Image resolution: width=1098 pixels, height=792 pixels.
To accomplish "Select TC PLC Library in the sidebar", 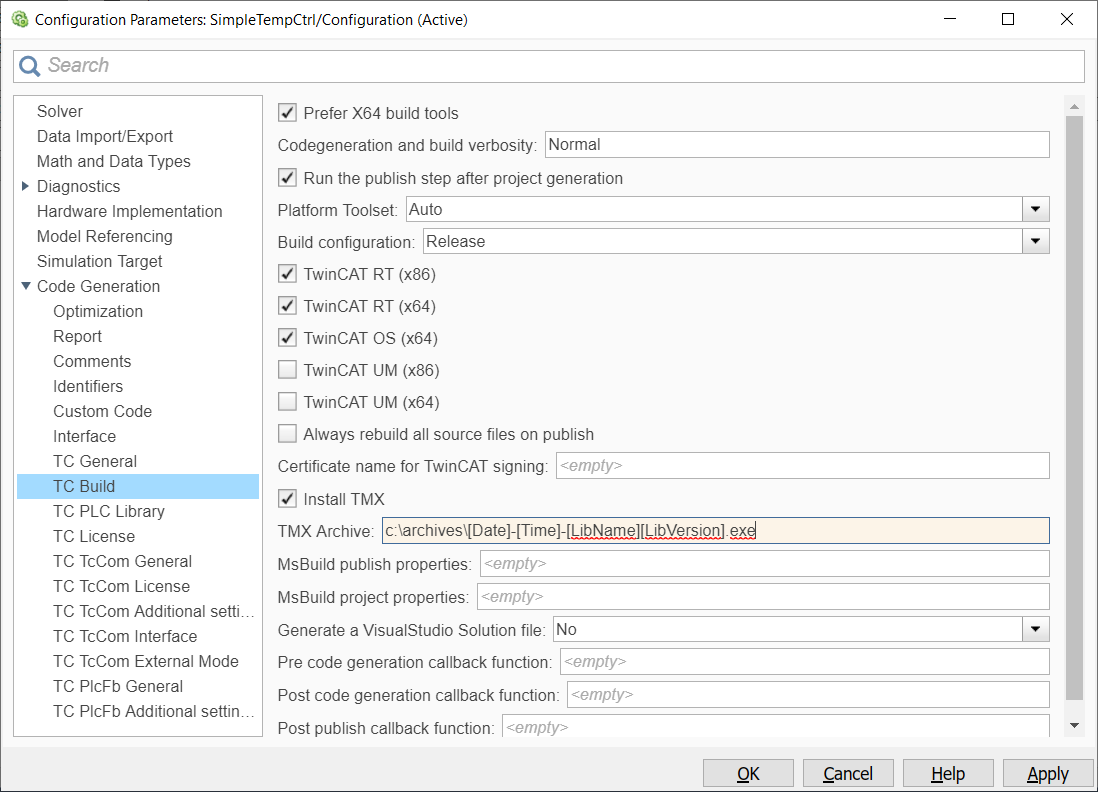I will click(x=109, y=511).
